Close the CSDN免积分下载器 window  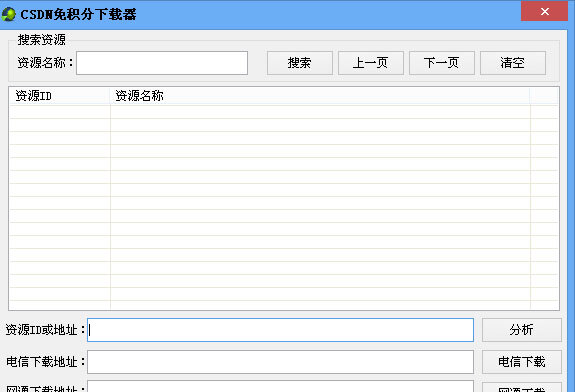click(x=544, y=11)
